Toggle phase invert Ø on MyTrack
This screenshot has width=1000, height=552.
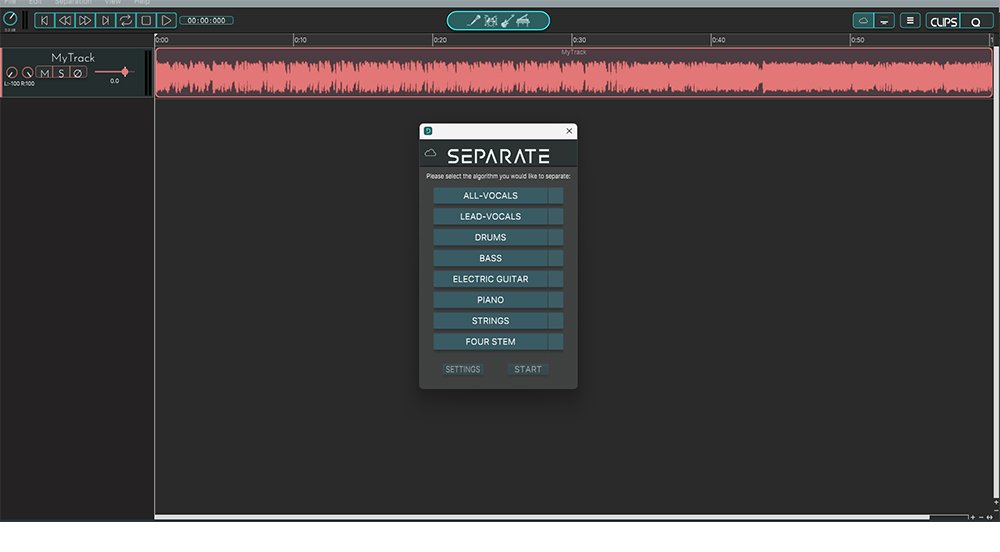tap(78, 73)
